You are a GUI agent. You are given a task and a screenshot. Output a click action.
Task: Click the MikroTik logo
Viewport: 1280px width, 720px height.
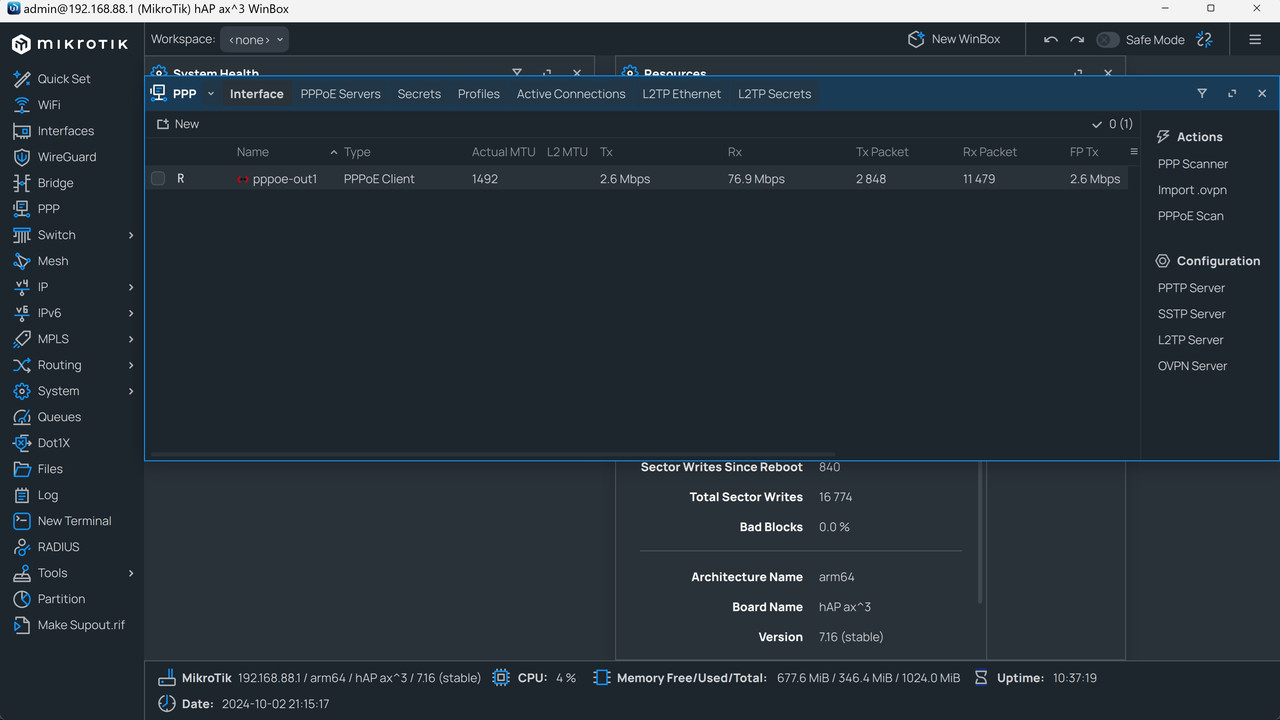[72, 44]
